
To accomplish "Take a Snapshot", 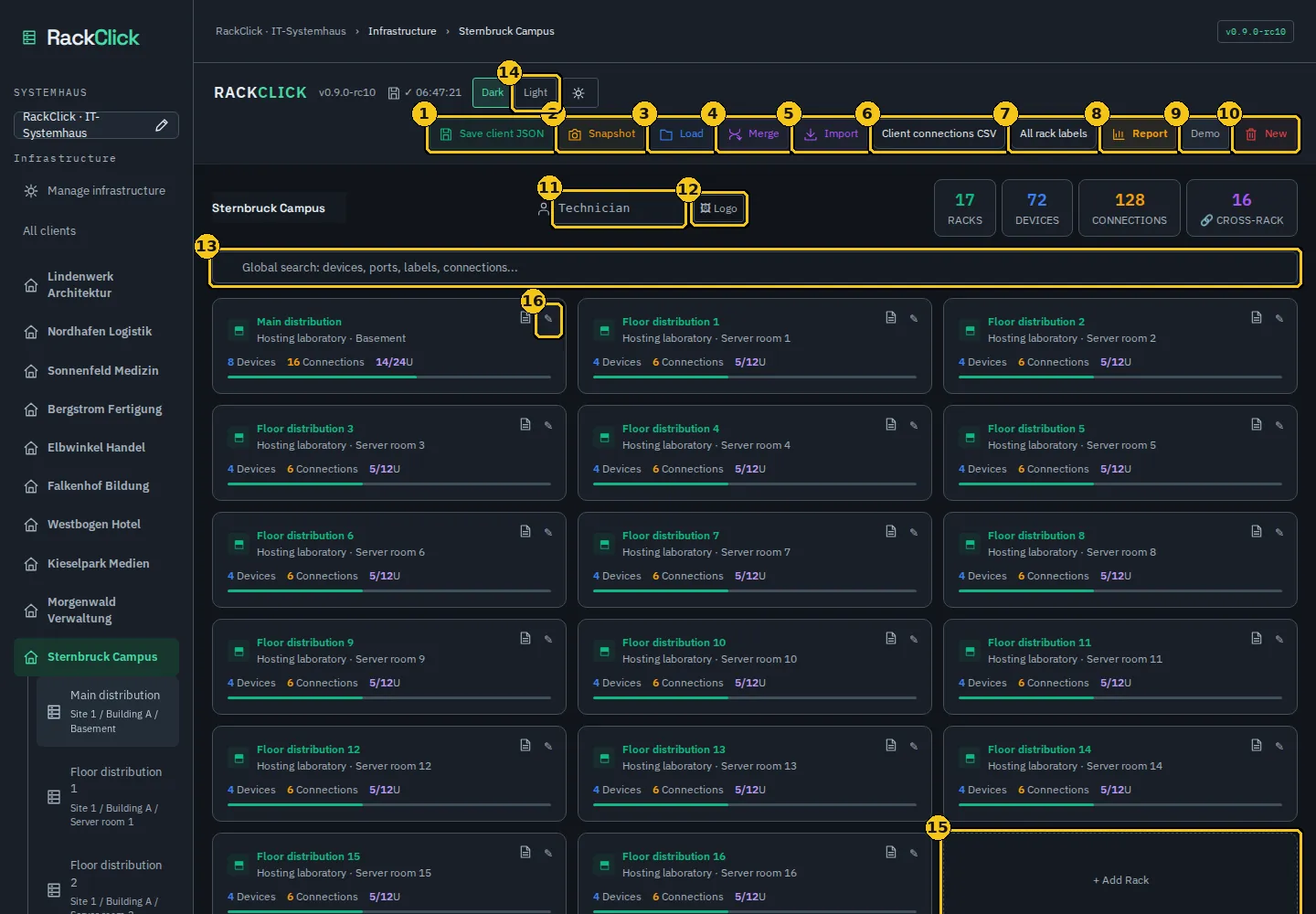I will click(601, 134).
